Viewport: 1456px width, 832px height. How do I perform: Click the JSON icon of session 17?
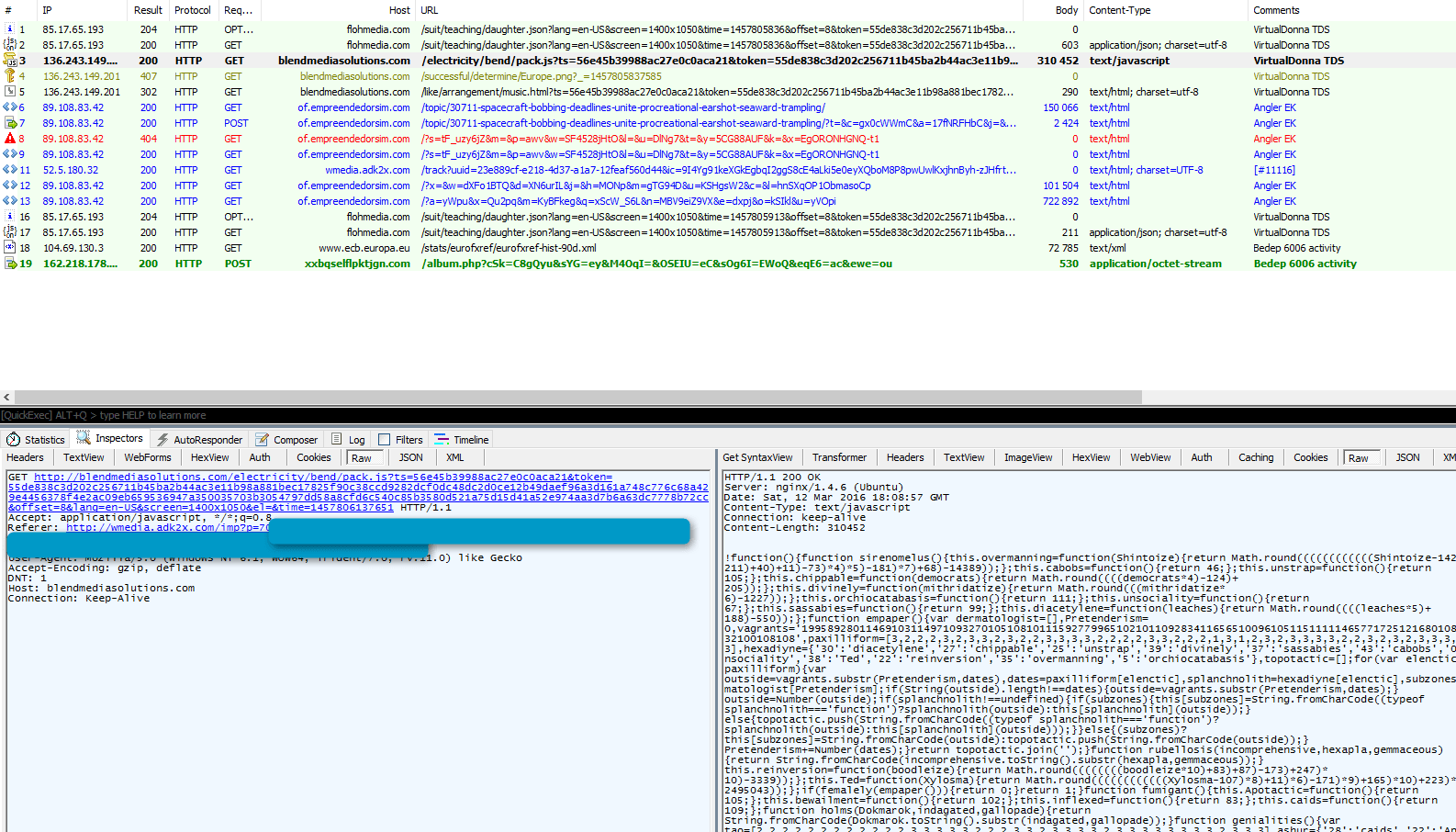(x=10, y=232)
